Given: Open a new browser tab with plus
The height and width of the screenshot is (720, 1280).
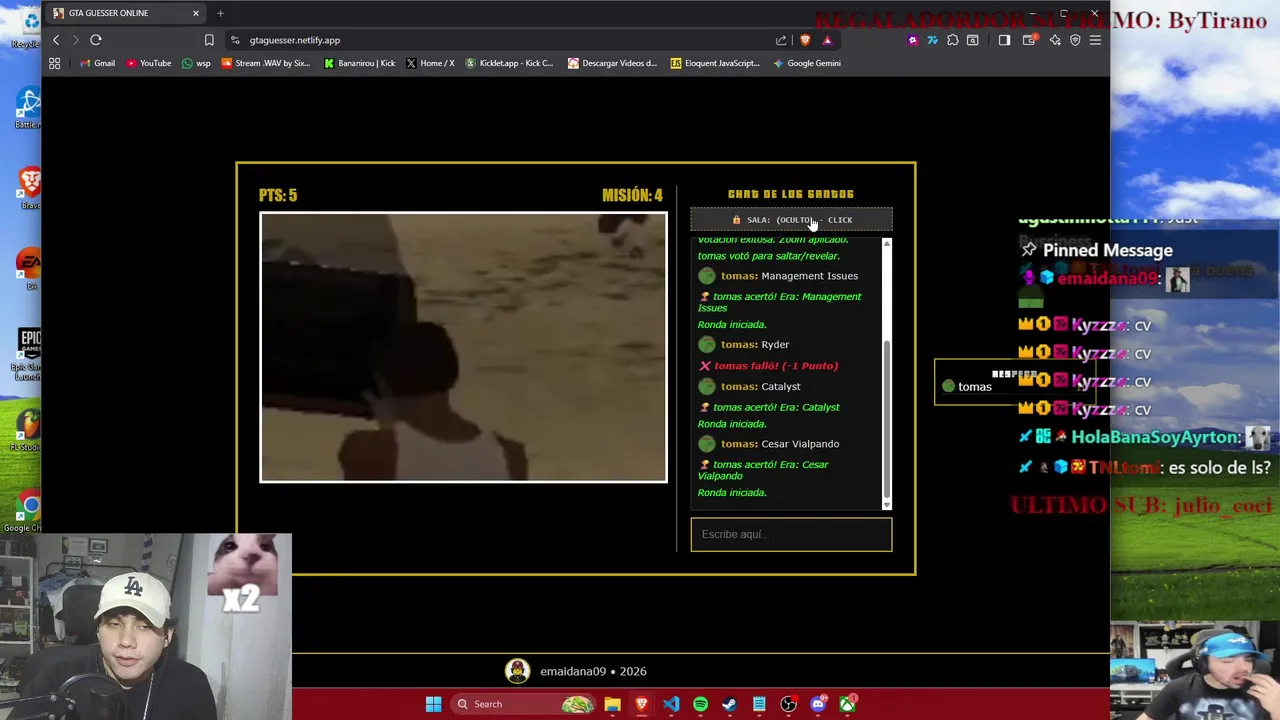Looking at the screenshot, I should [x=220, y=13].
